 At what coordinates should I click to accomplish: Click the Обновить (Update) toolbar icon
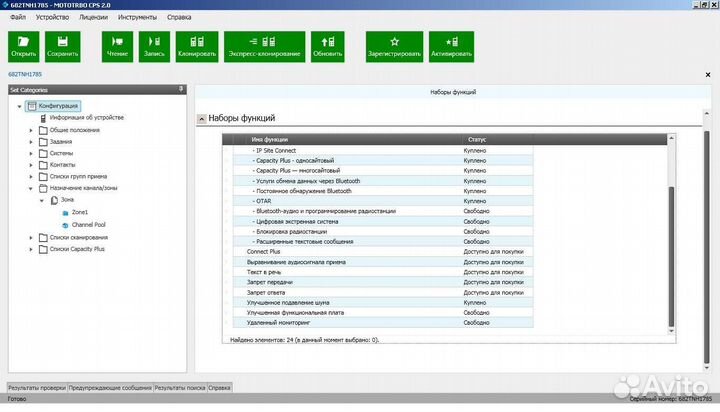pos(327,45)
